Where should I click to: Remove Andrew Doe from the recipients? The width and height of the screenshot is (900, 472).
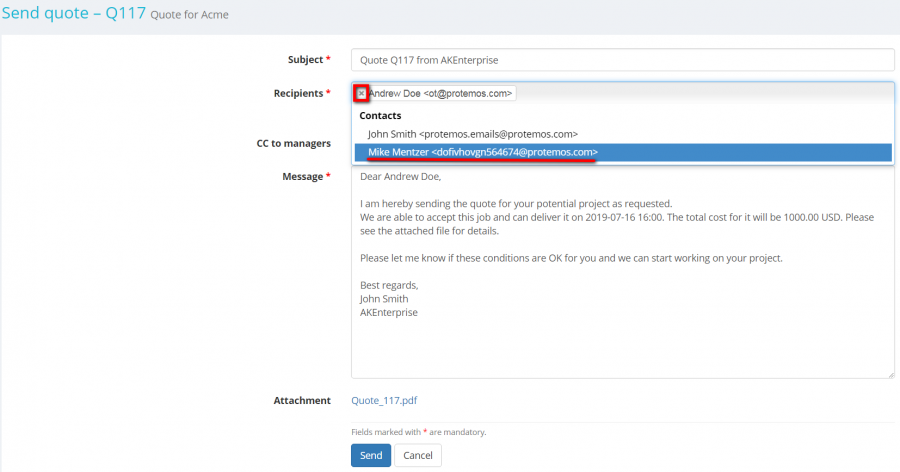pos(362,94)
